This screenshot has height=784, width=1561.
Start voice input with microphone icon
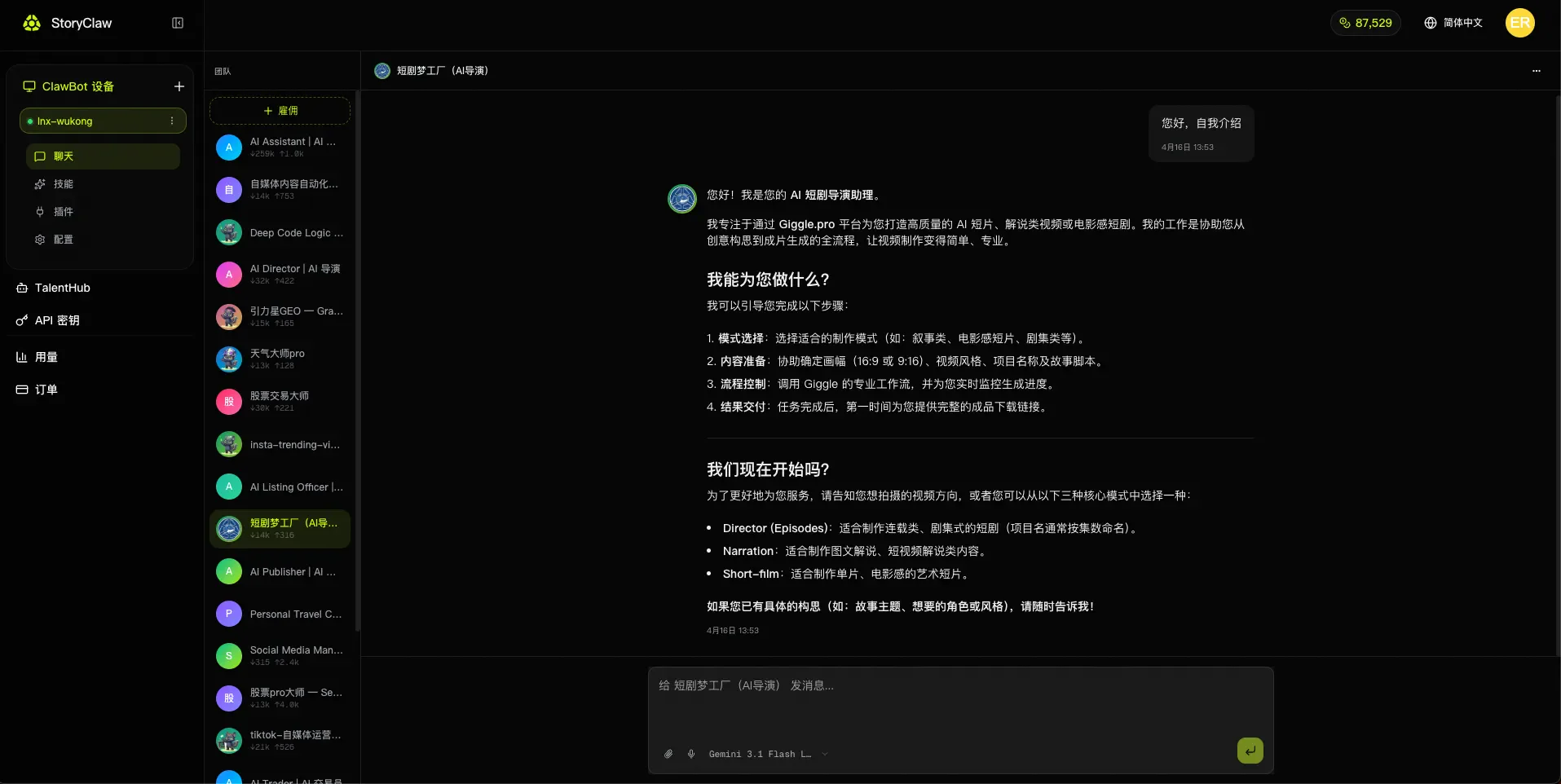click(691, 754)
